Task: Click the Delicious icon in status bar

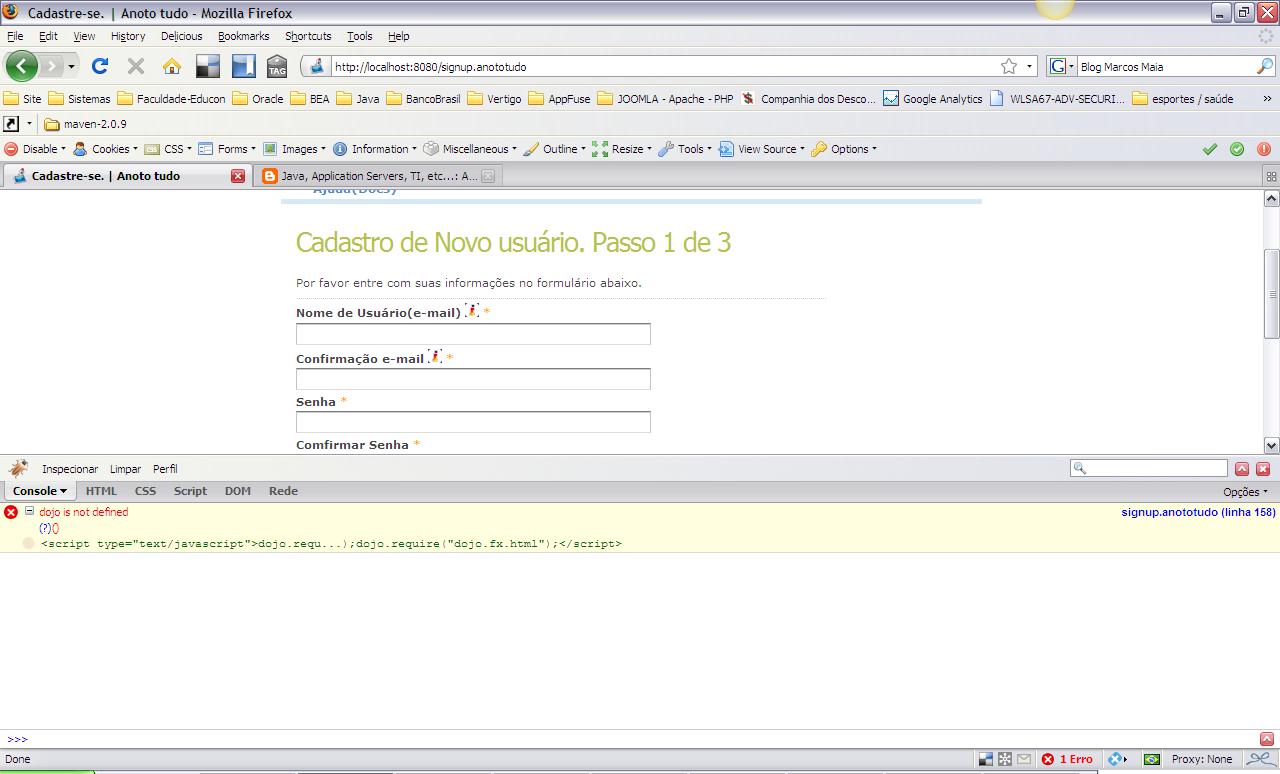Action: pos(985,759)
